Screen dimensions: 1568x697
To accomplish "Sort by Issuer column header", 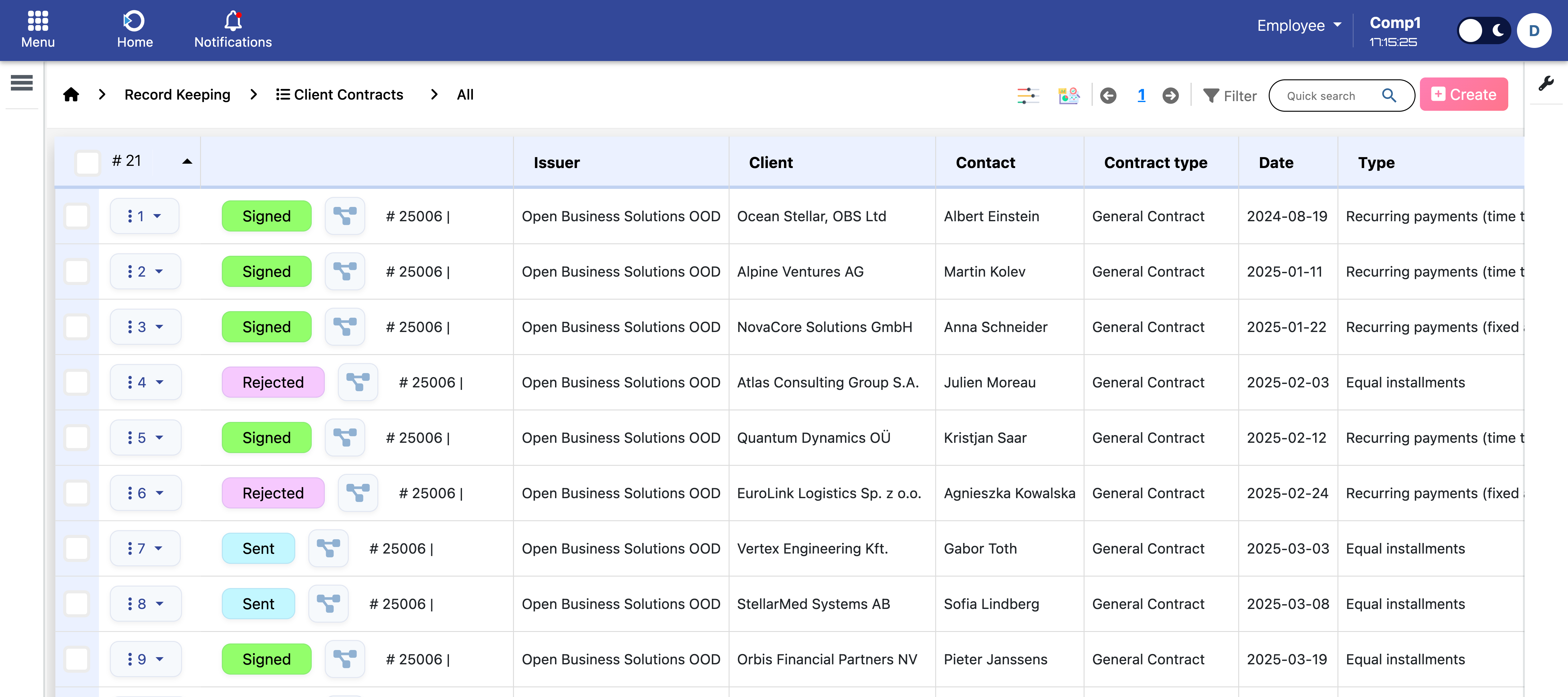I will [556, 162].
